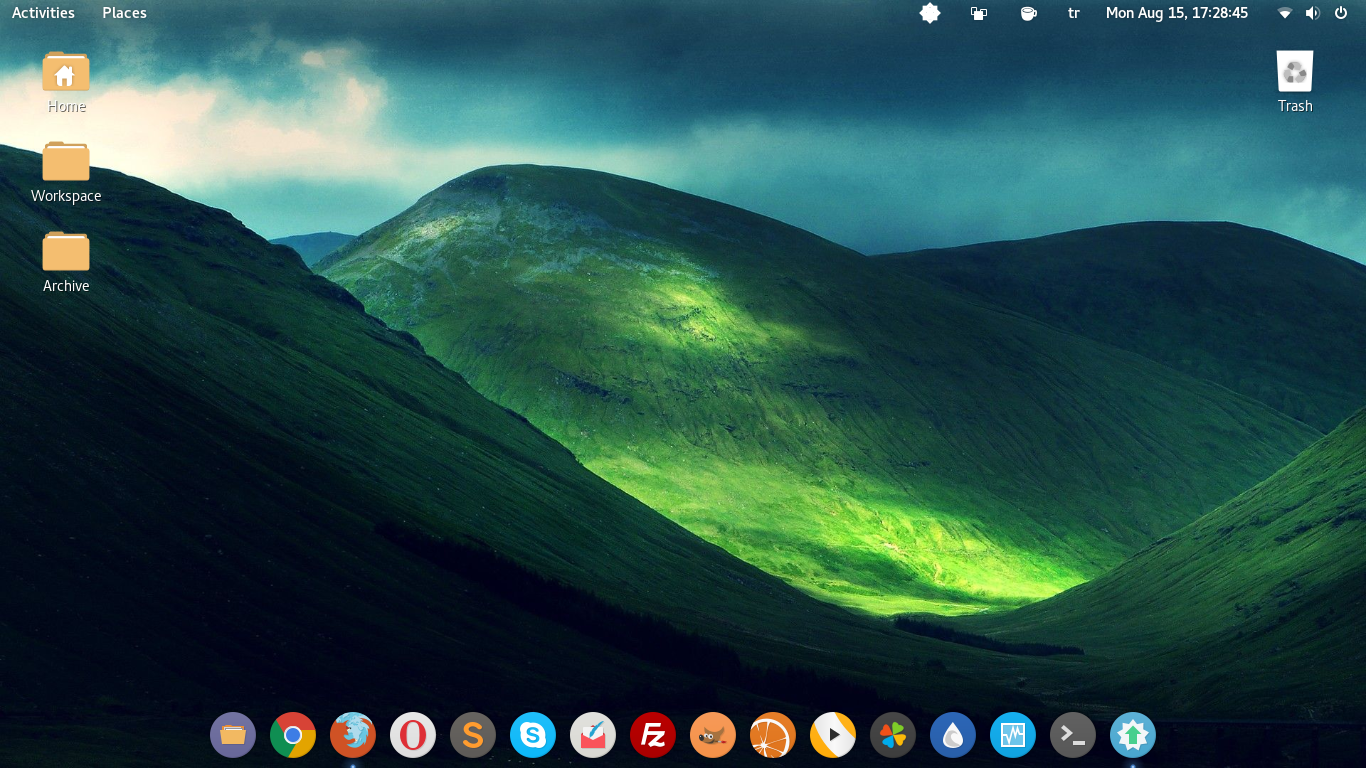Open the Terminal from the dock
The width and height of the screenshot is (1366, 768).
point(1073,735)
